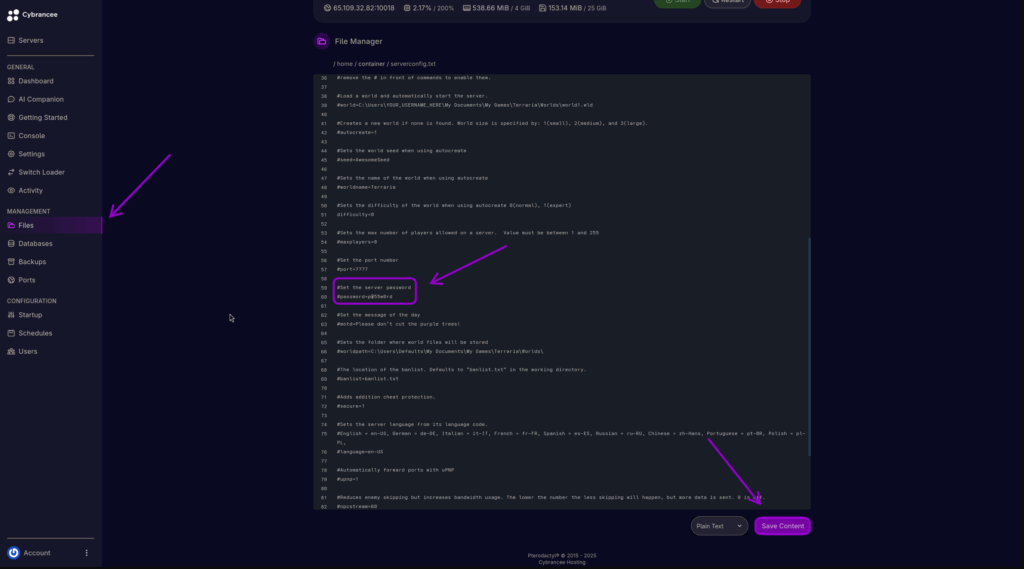View the Activity log
This screenshot has height=569, width=1024.
tap(25, 191)
